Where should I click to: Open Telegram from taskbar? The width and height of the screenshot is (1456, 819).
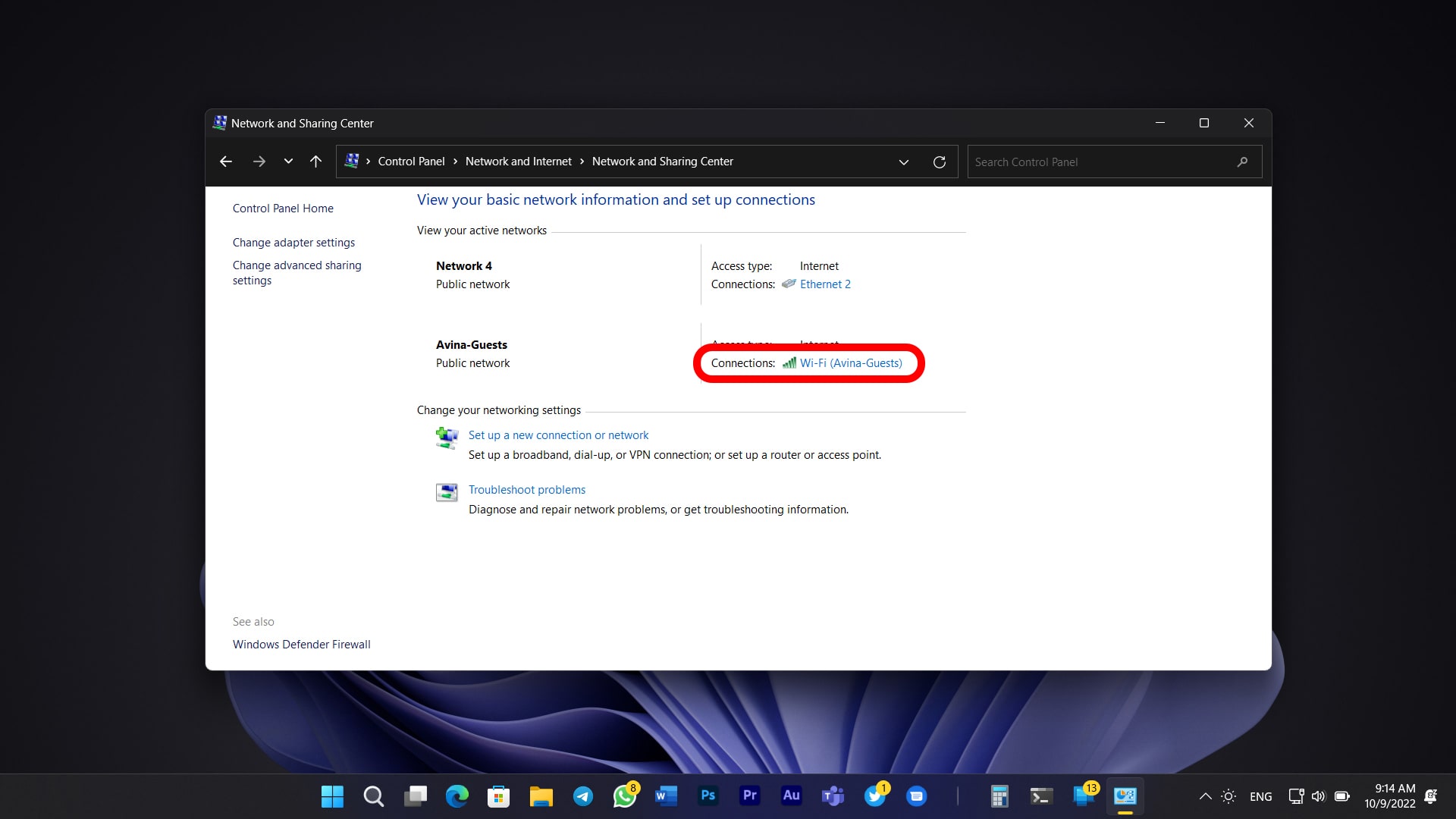(582, 796)
